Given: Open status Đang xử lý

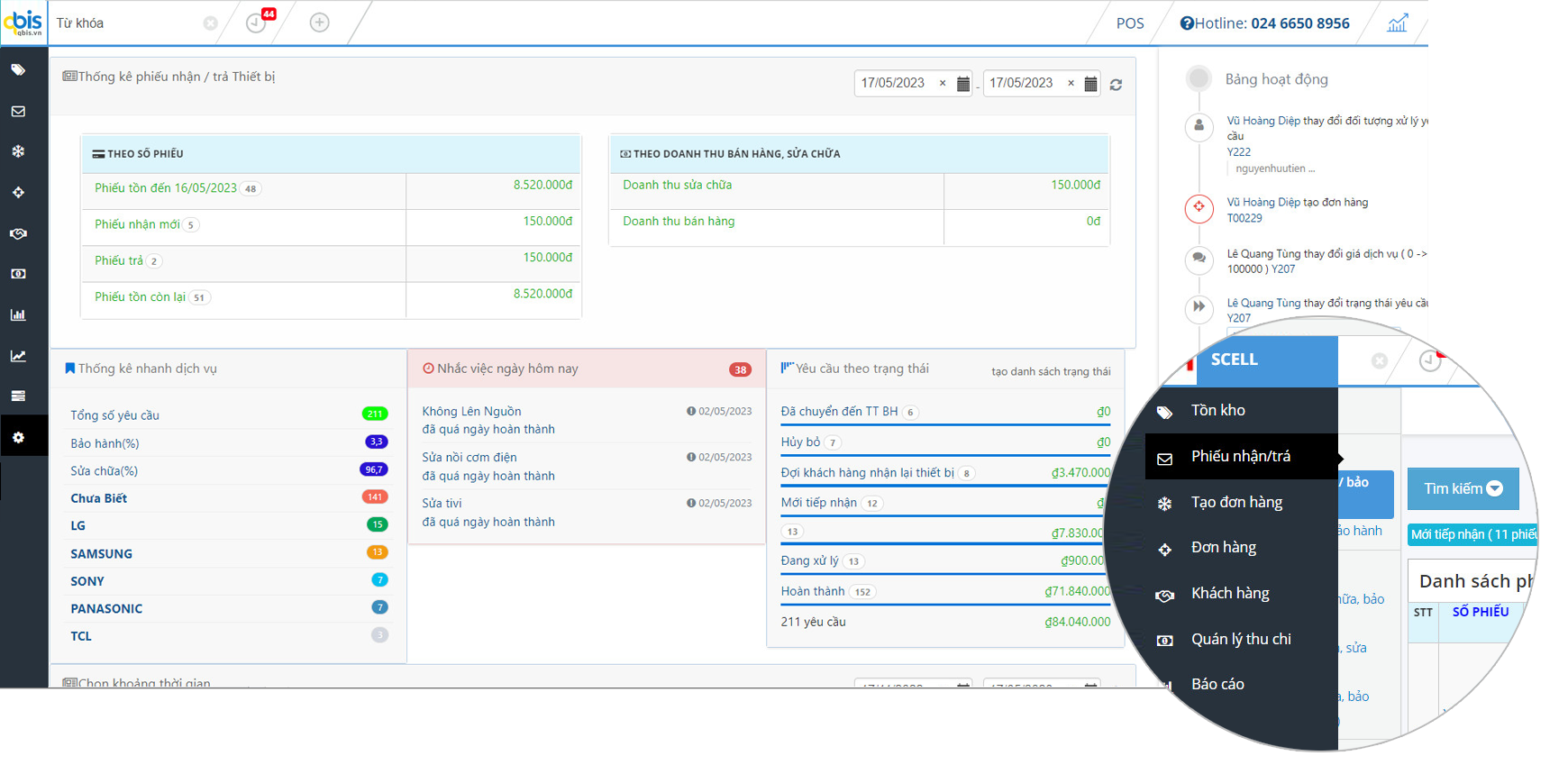Looking at the screenshot, I should pos(809,560).
